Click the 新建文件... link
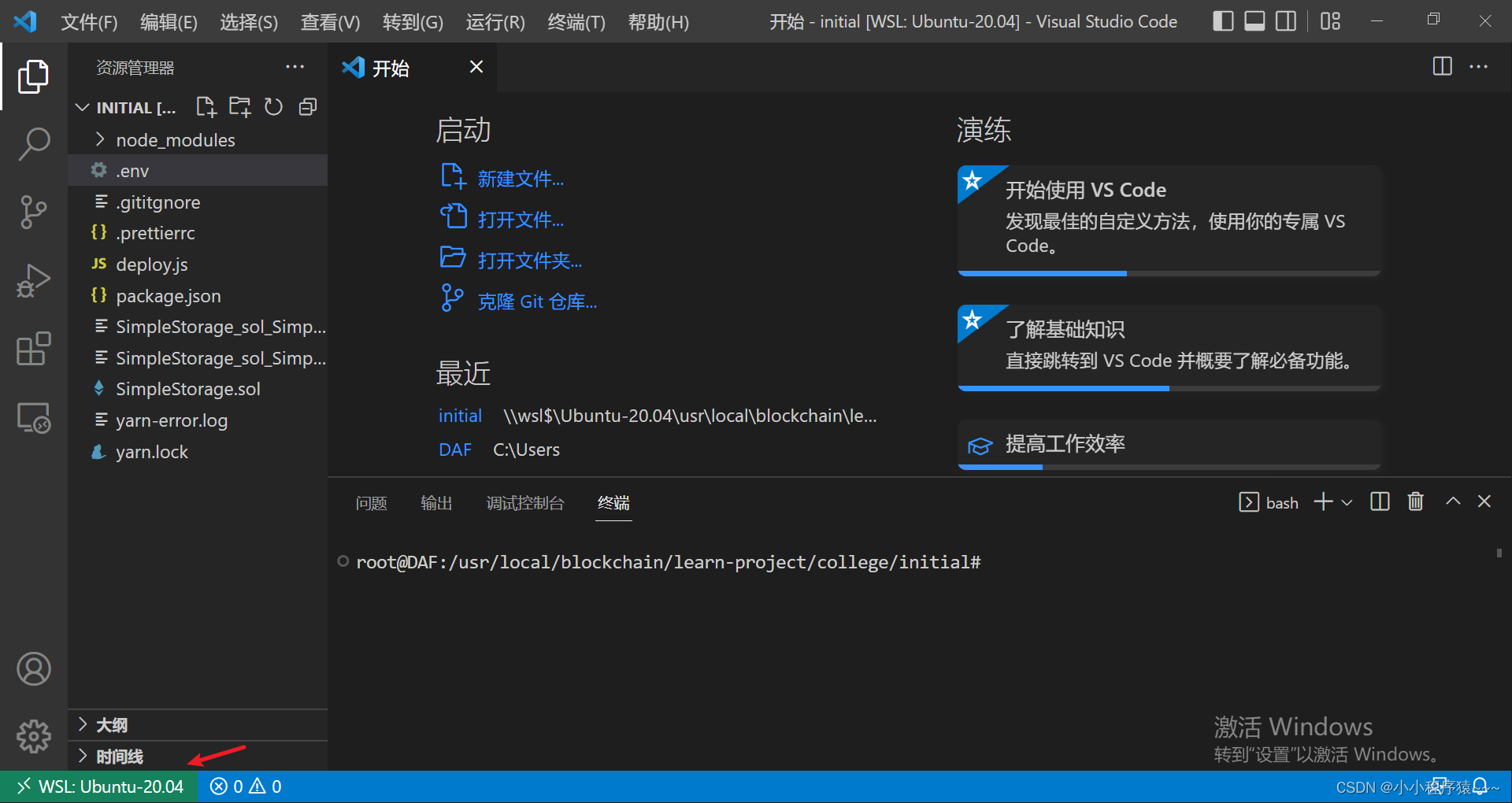 (x=521, y=179)
